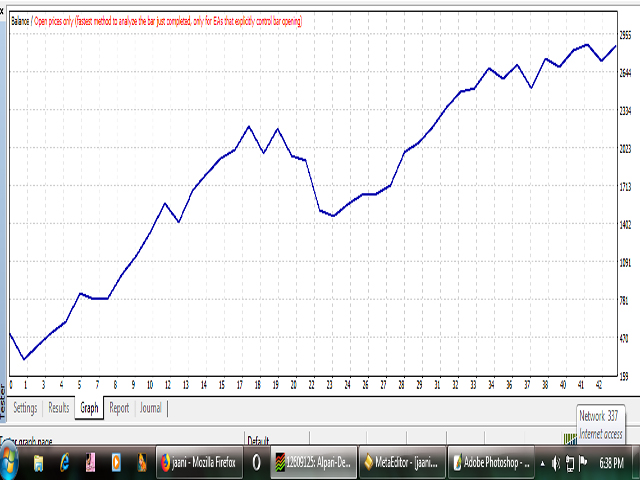
Task: Click the 159 value on the balance axis
Action: coord(624,376)
